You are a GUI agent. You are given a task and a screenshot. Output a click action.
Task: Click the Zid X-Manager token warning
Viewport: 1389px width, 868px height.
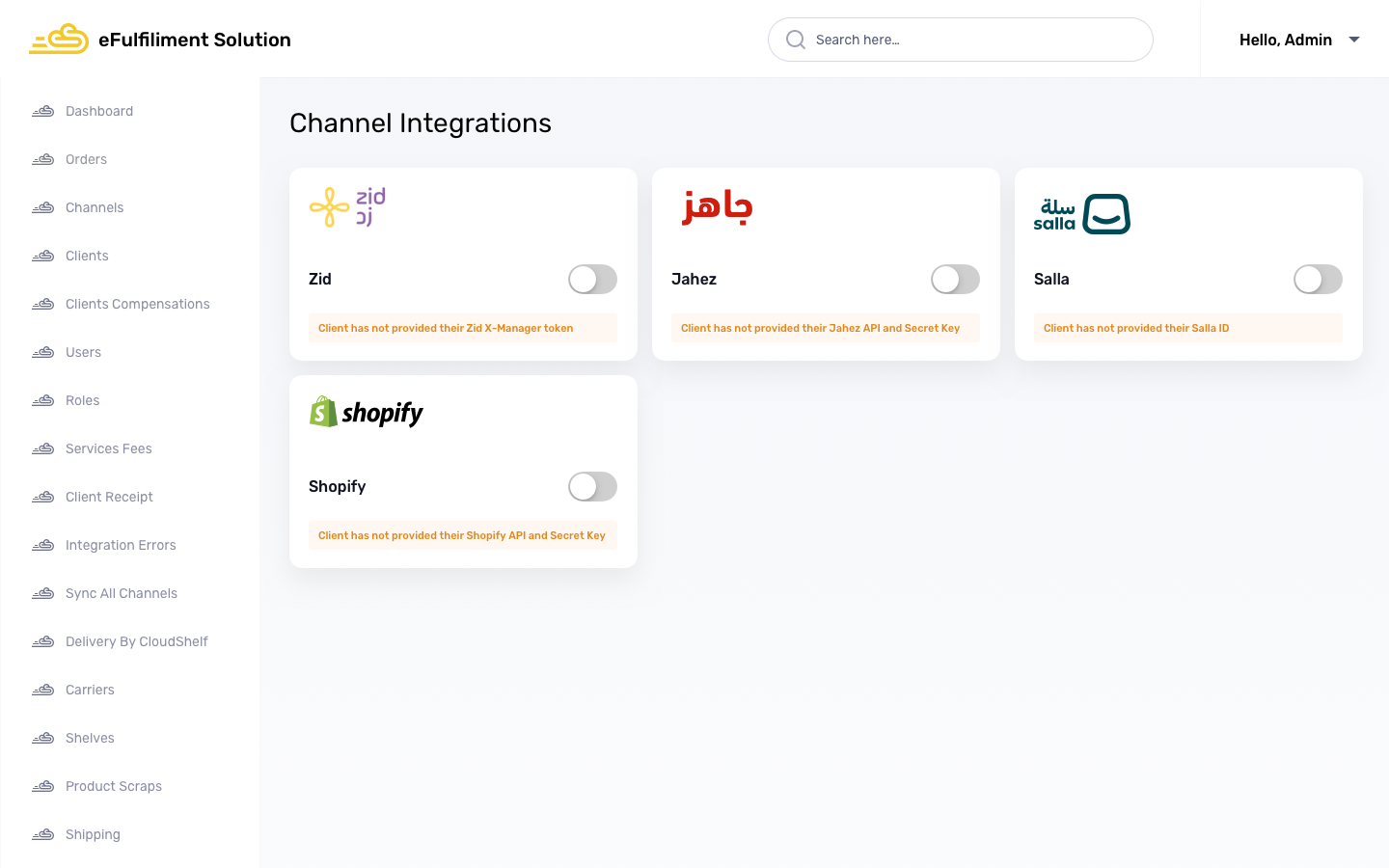click(x=446, y=329)
